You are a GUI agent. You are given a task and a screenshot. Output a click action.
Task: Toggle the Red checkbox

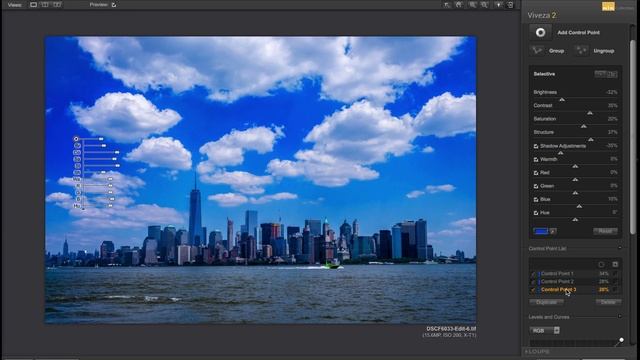536,173
